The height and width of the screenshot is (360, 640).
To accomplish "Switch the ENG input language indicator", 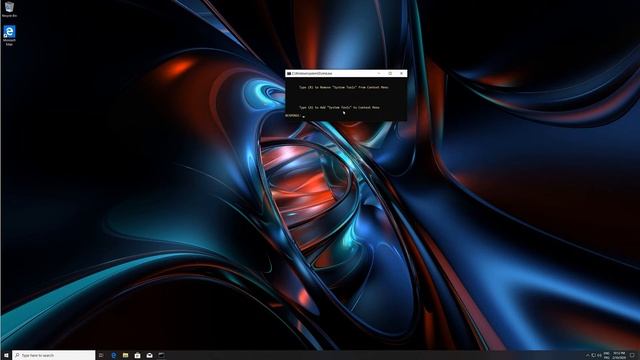I will point(607,356).
